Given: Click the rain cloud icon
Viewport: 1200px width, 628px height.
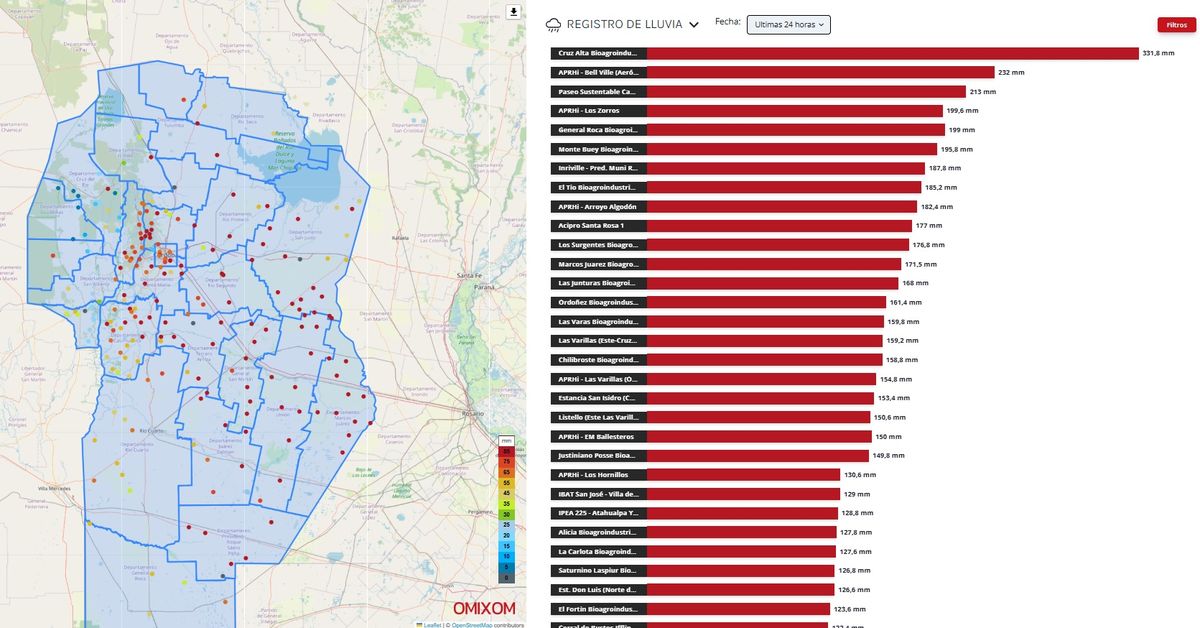Looking at the screenshot, I should tap(553, 24).
